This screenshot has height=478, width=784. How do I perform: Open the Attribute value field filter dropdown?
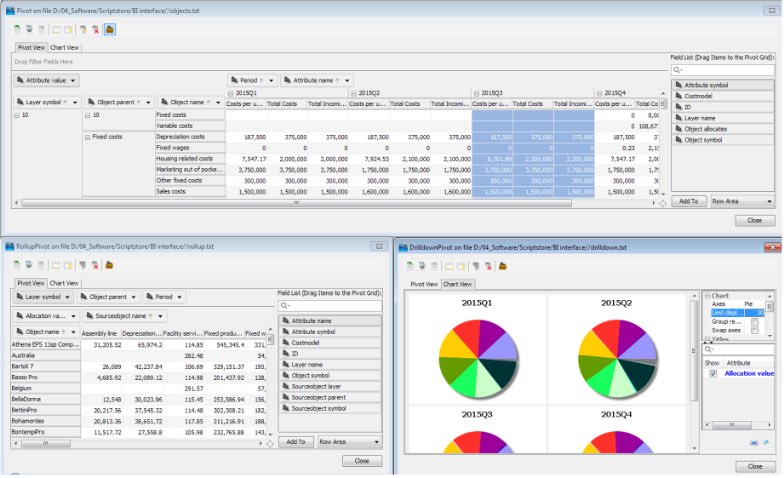pos(73,80)
